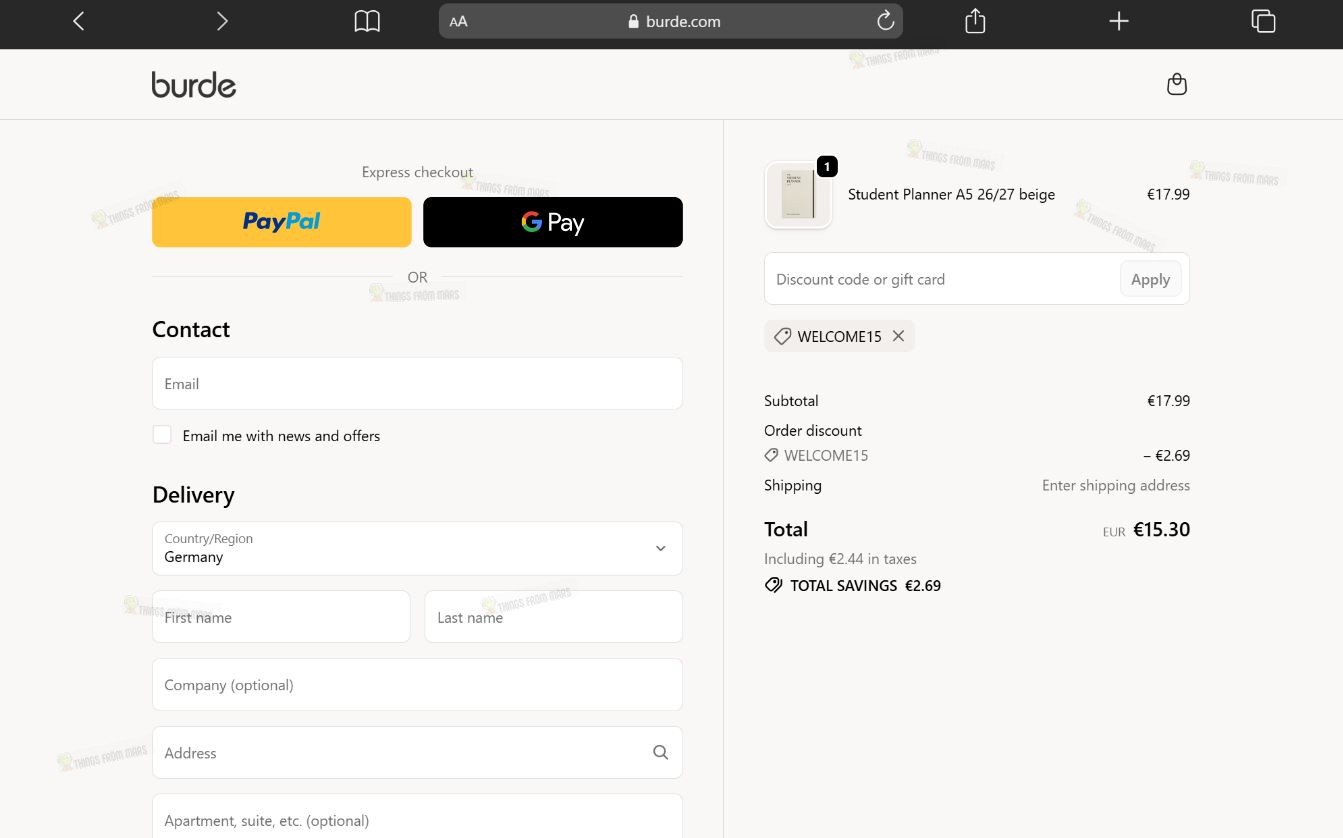Open the shopping bag cart
Screen dimensions: 1343x838
pos(1177,84)
